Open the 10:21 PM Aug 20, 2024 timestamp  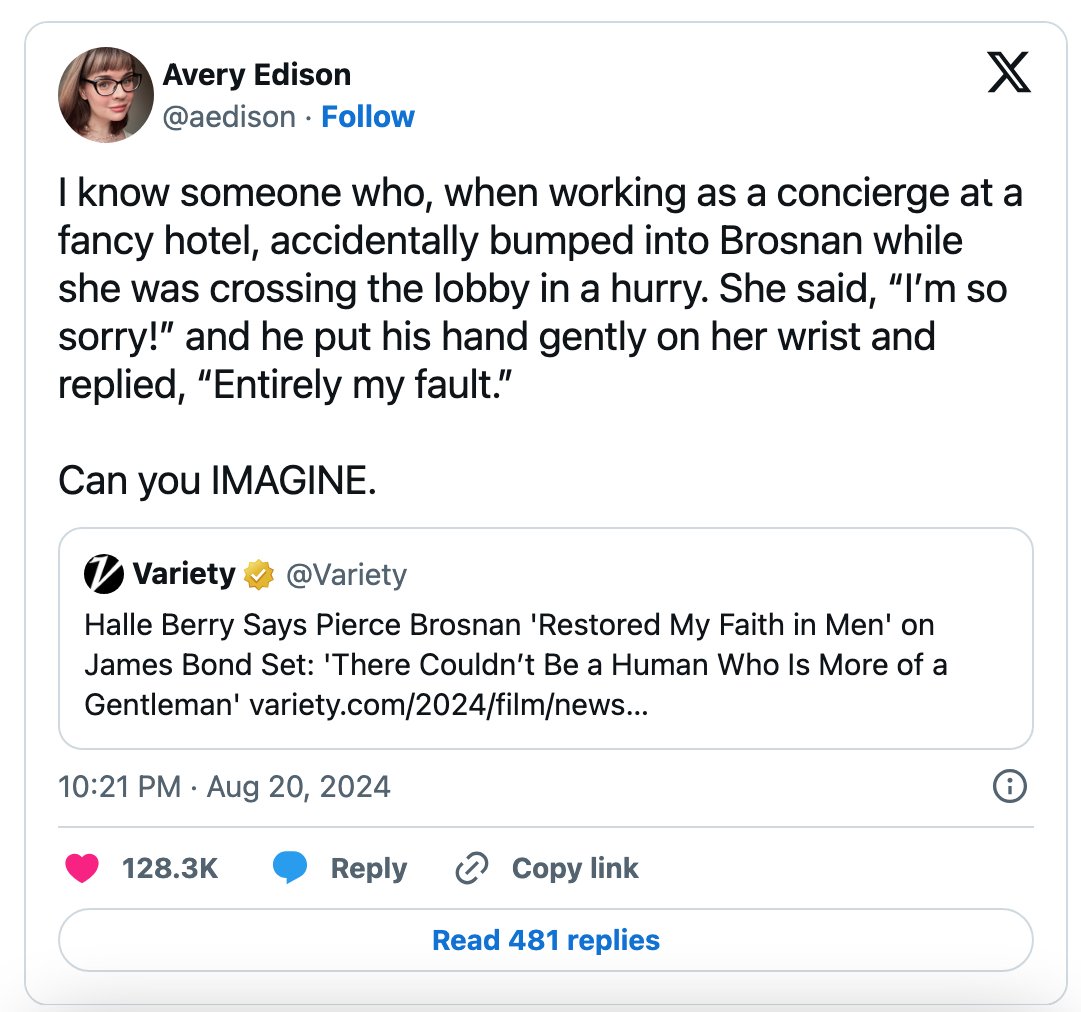pos(224,787)
